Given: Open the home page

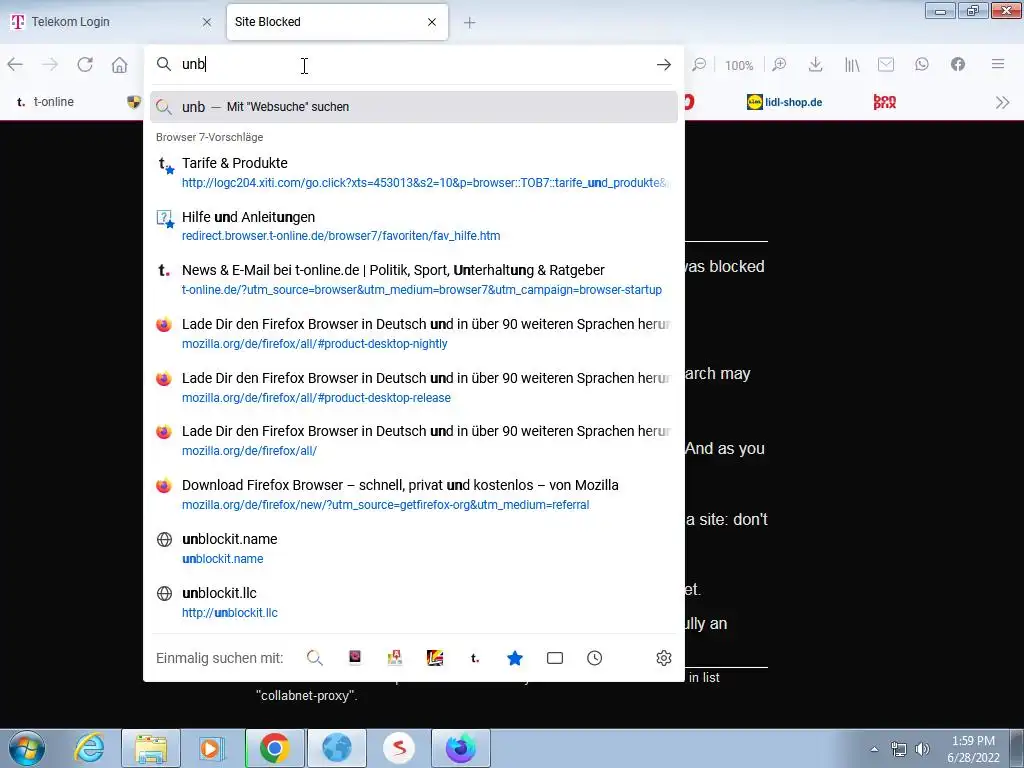Looking at the screenshot, I should (120, 64).
